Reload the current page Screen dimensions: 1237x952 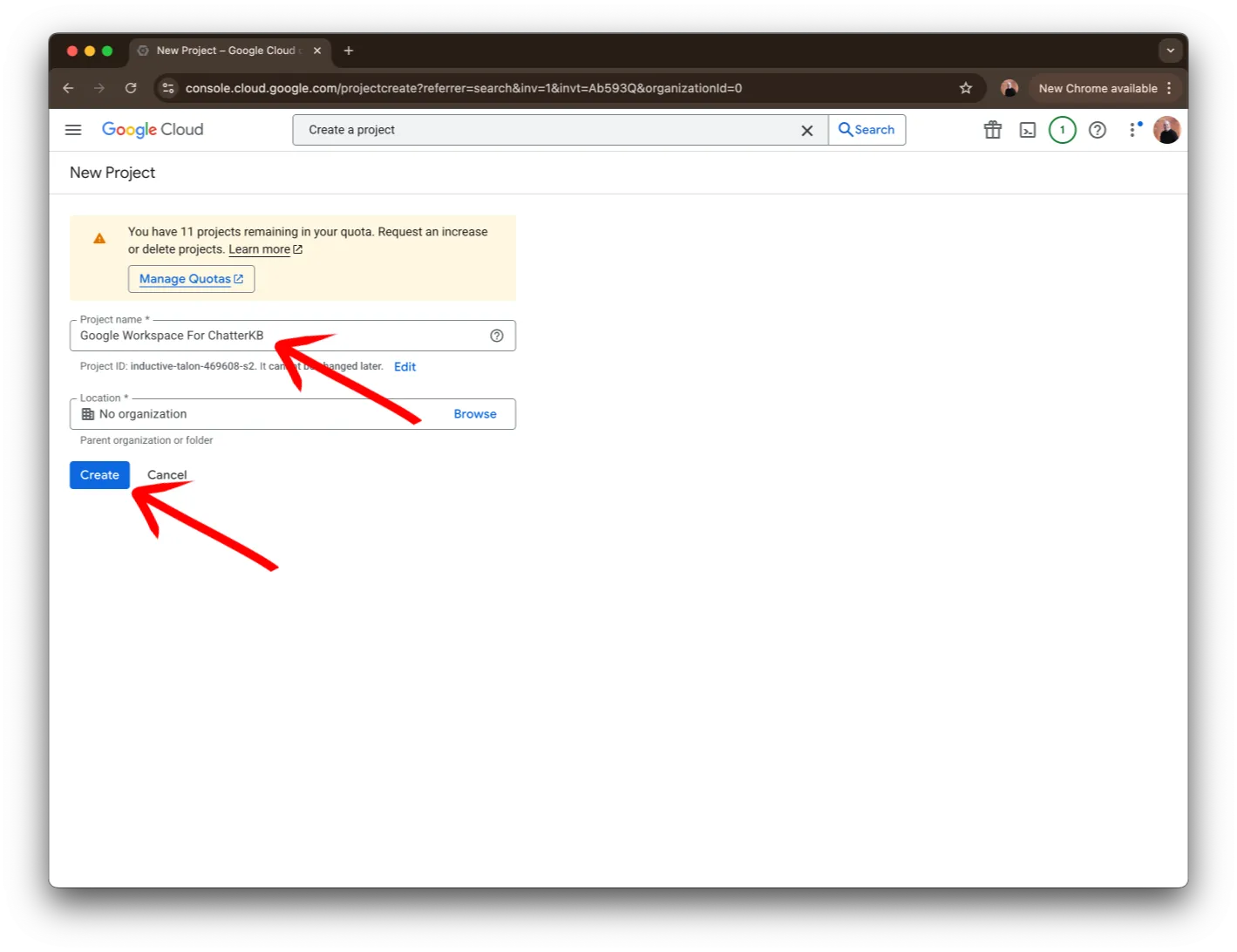[131, 88]
